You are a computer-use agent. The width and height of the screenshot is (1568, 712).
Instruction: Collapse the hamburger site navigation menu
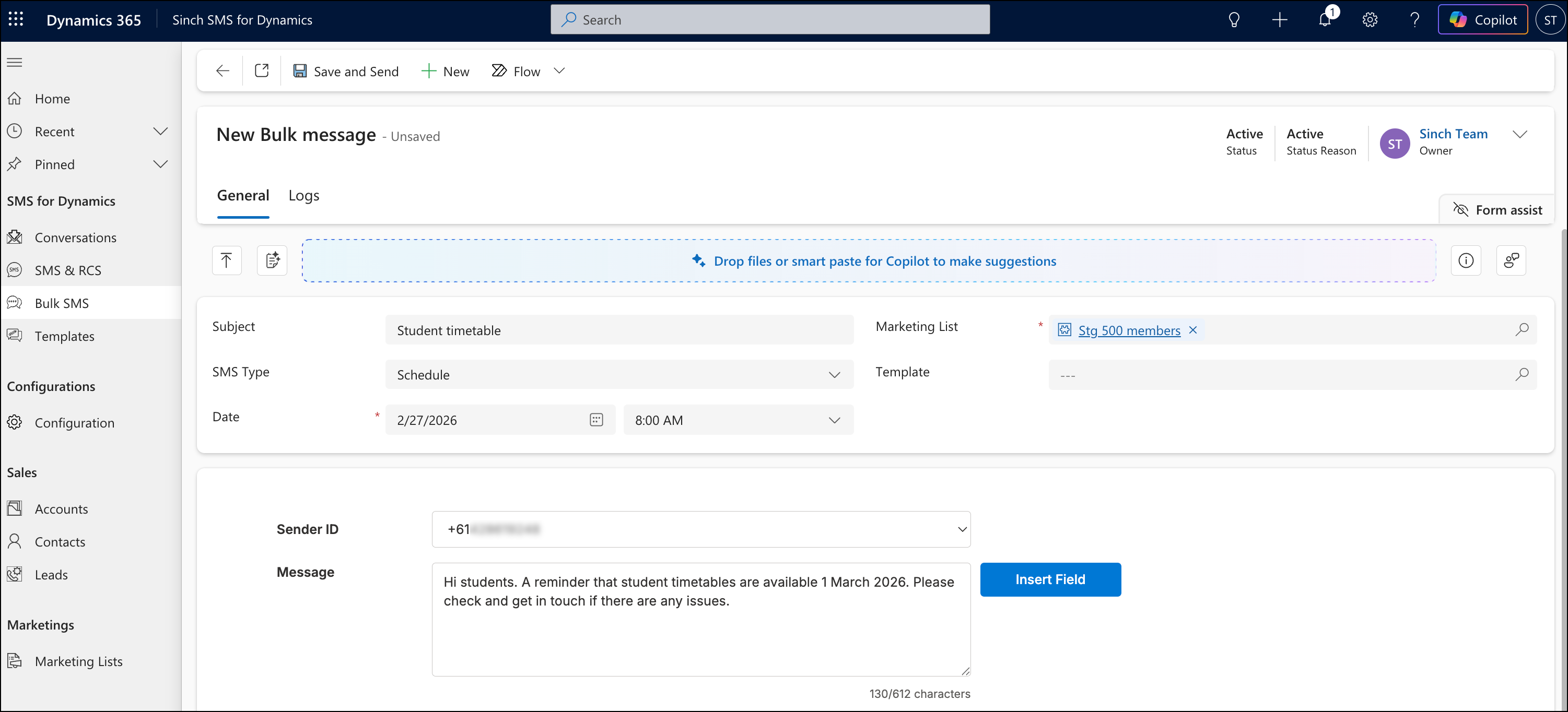click(x=15, y=62)
